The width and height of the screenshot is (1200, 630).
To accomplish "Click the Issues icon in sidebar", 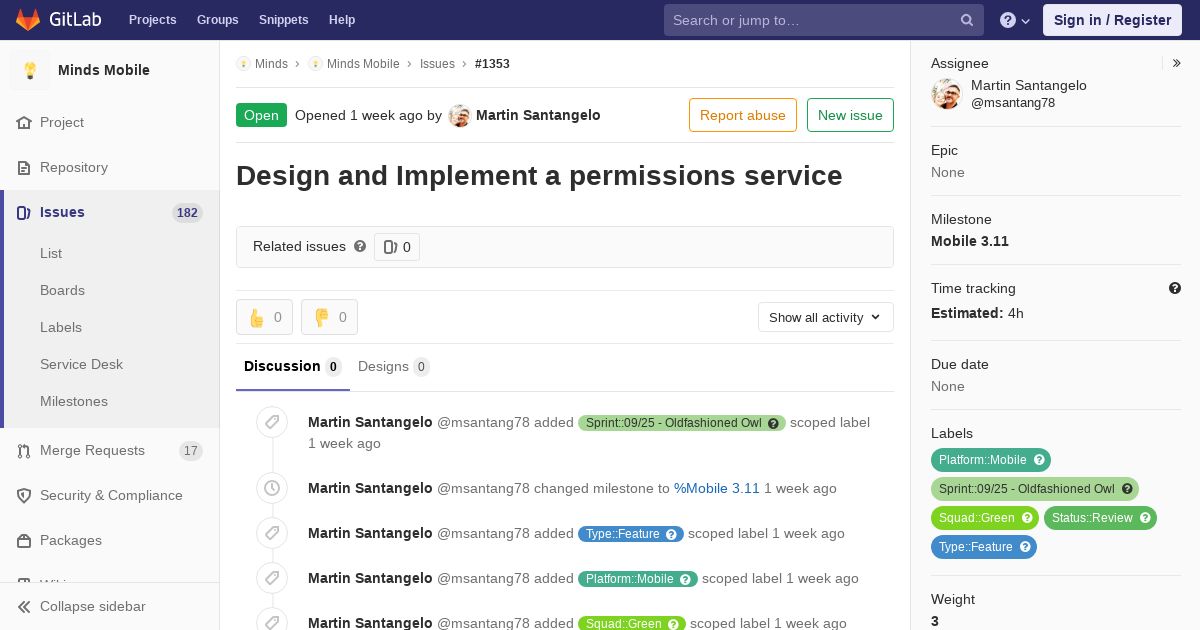I will [x=24, y=212].
